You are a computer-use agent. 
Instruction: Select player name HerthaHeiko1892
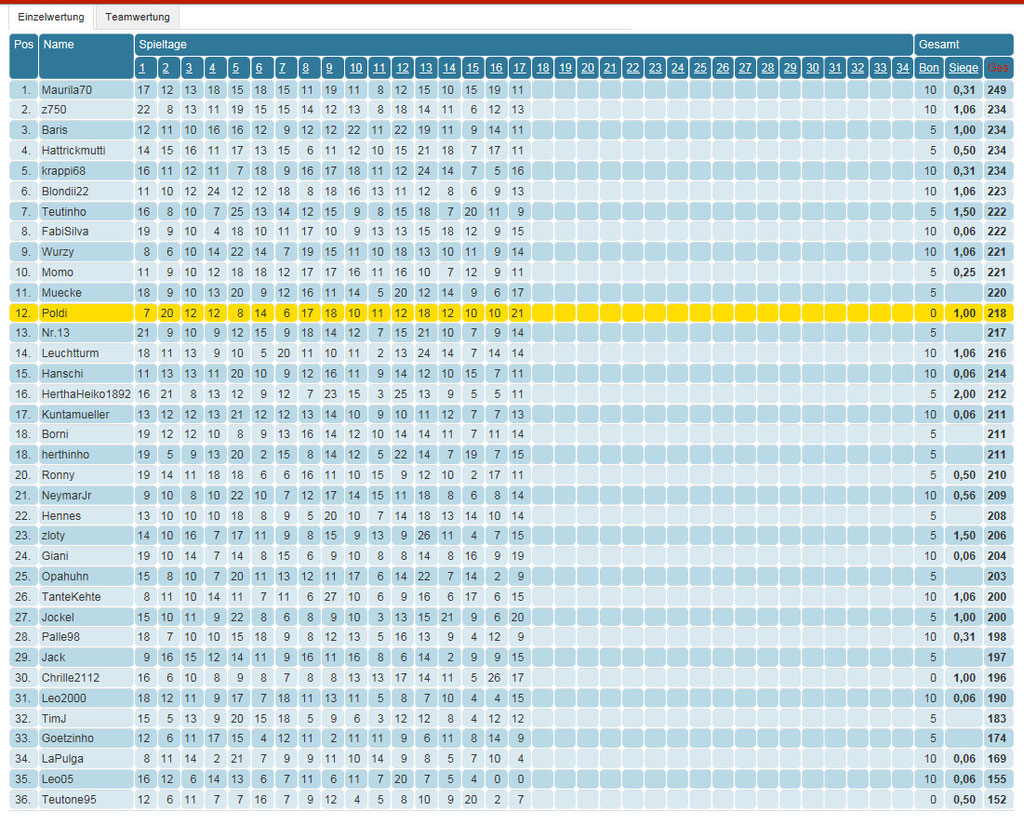coord(86,394)
